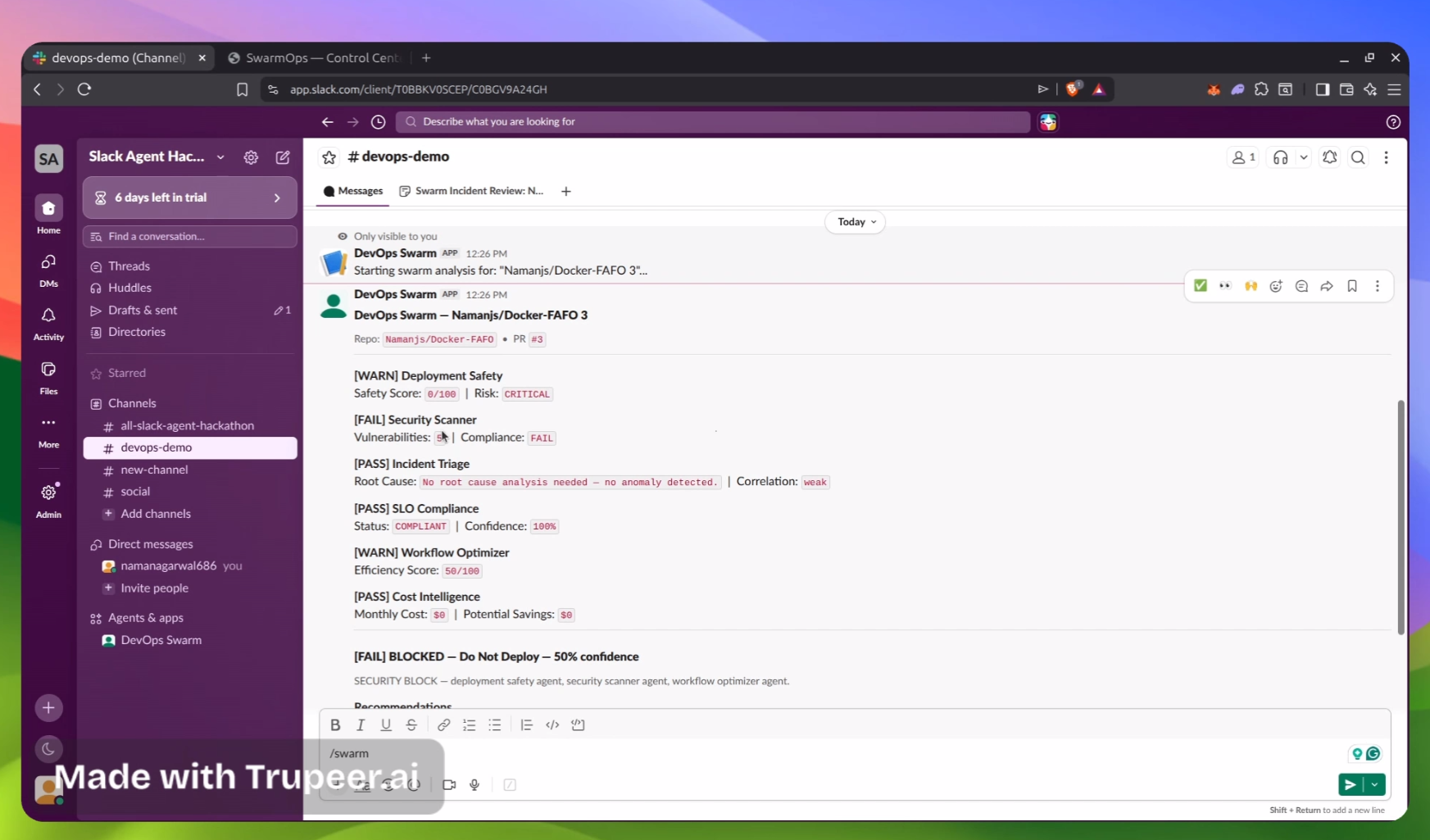Switch to SwarmOps Control Center browser tab
The width and height of the screenshot is (1430, 840).
click(315, 58)
